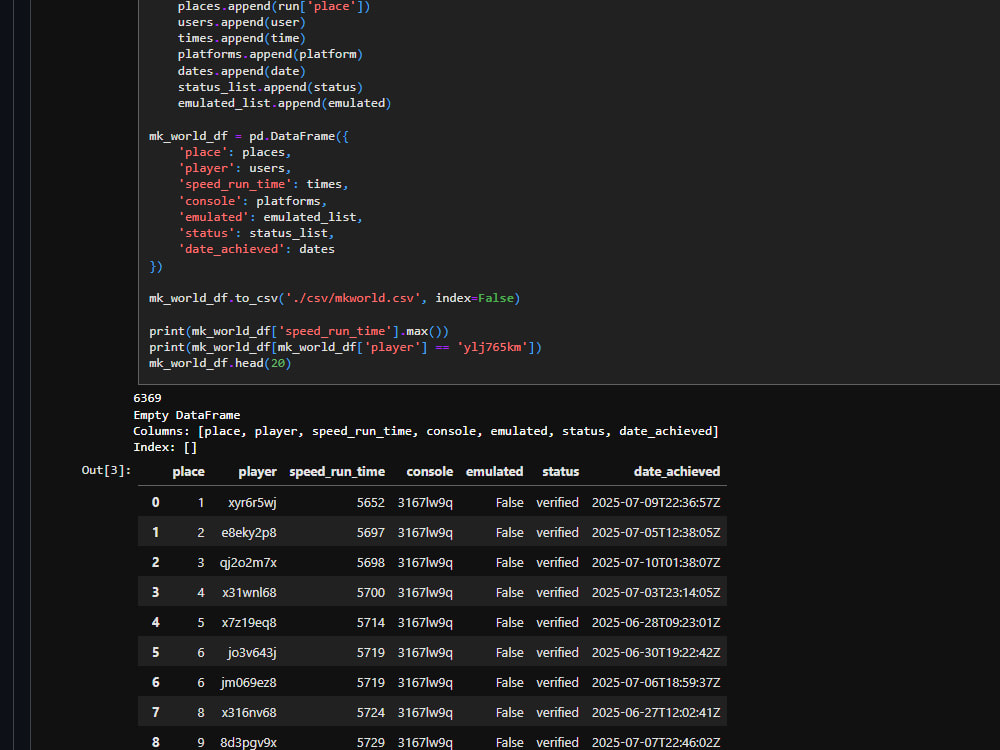Select player cell jo3v643j
Image resolution: width=1000 pixels, height=750 pixels.
click(252, 652)
